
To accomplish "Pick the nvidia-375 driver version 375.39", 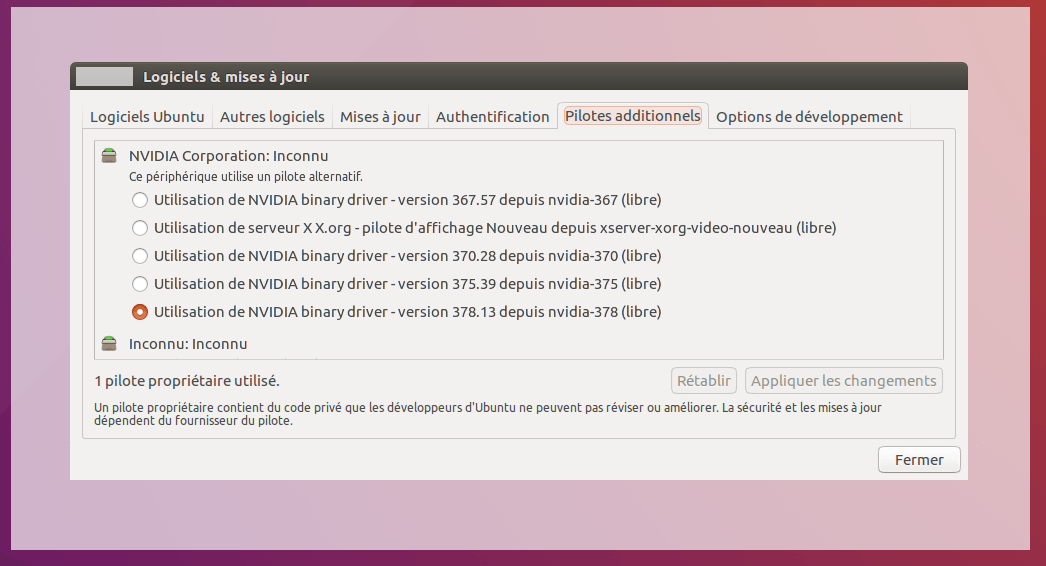I will tap(140, 284).
